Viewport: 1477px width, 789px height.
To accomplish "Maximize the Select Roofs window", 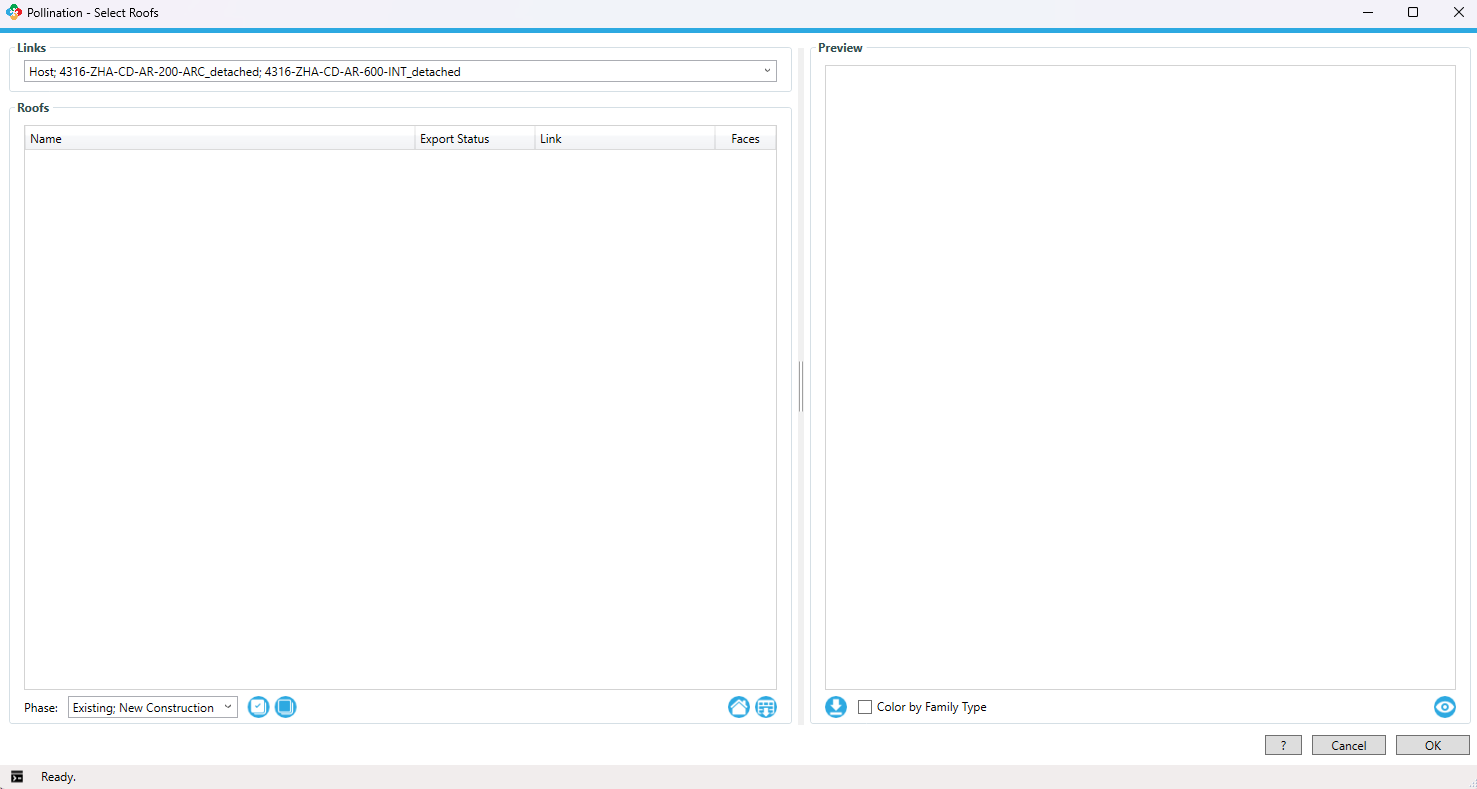I will (x=1413, y=13).
